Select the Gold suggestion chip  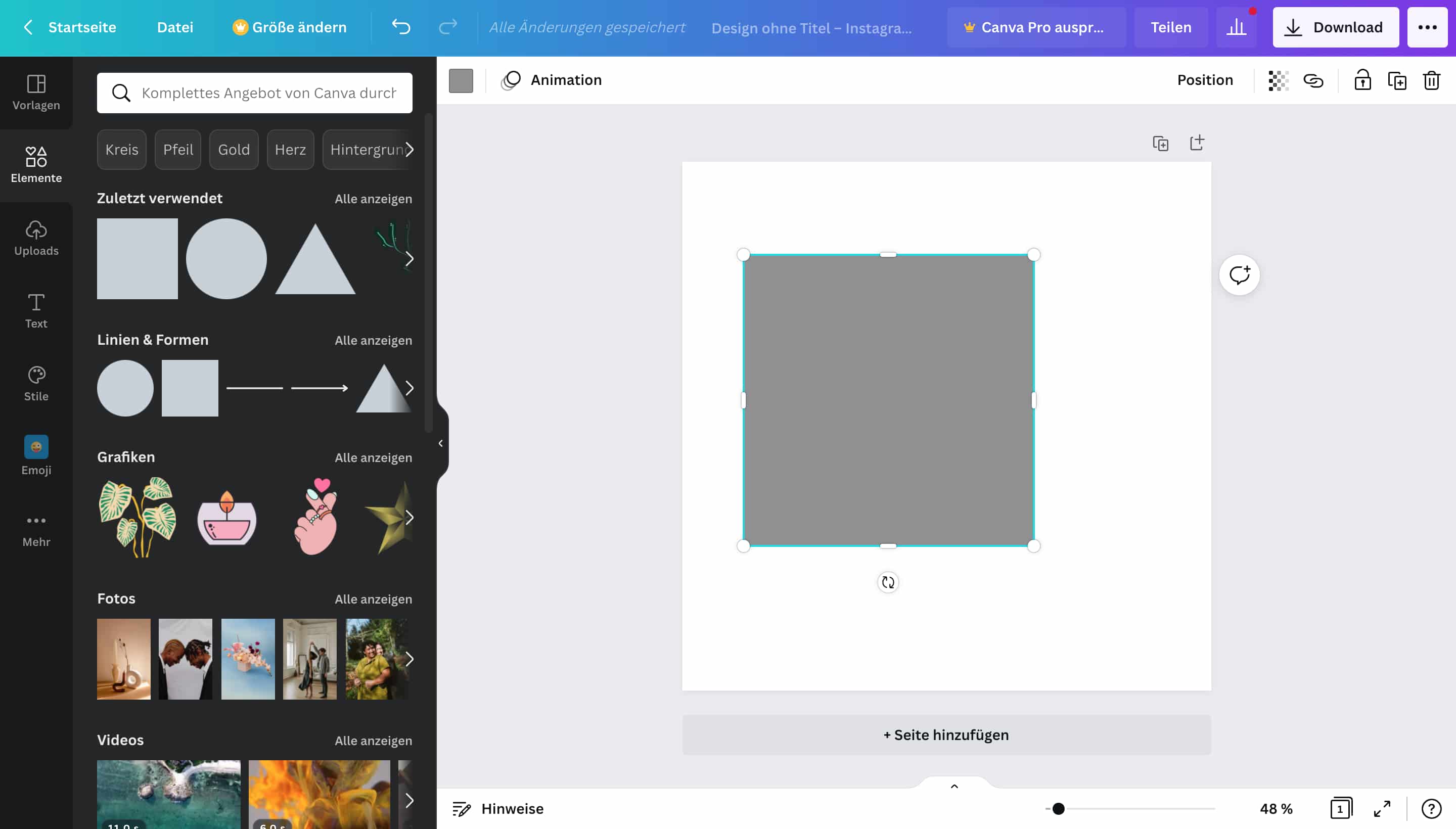pos(234,150)
